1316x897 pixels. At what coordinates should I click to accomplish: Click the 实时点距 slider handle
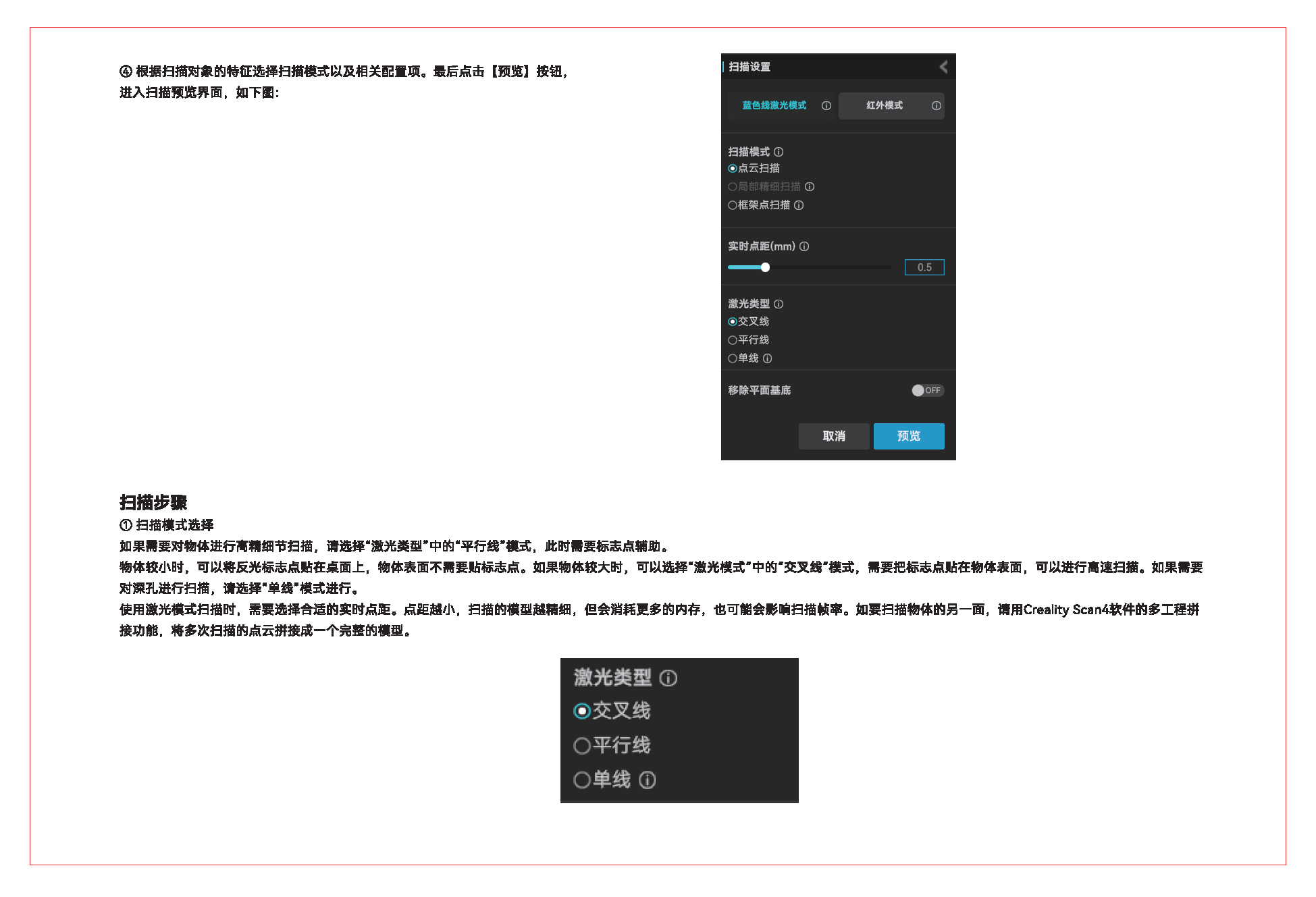[x=765, y=267]
